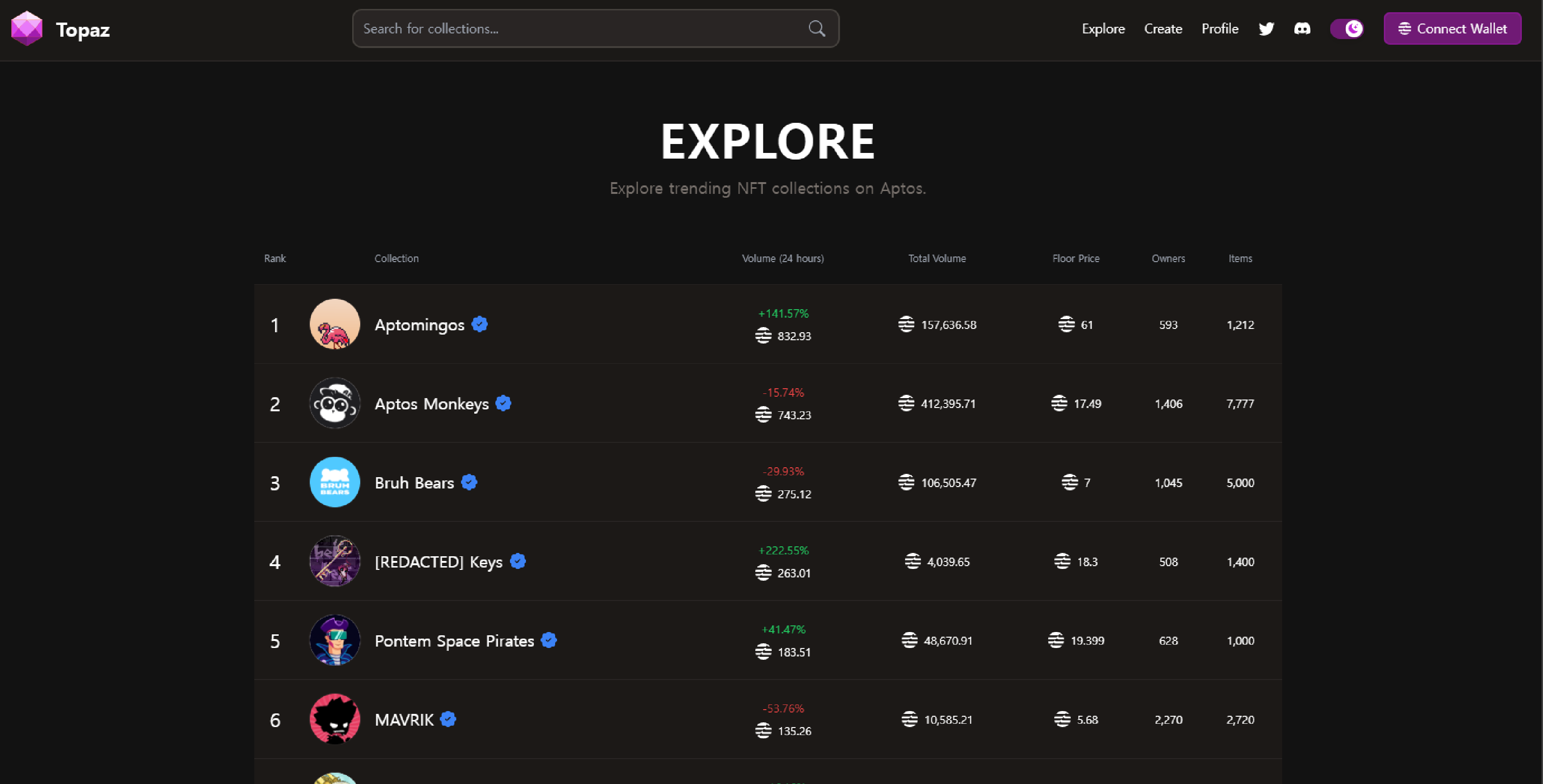Click Bruh Bears verified badge icon

point(469,482)
